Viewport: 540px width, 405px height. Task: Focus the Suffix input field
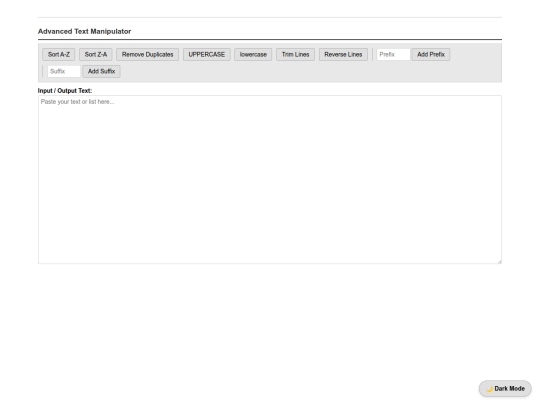click(64, 71)
